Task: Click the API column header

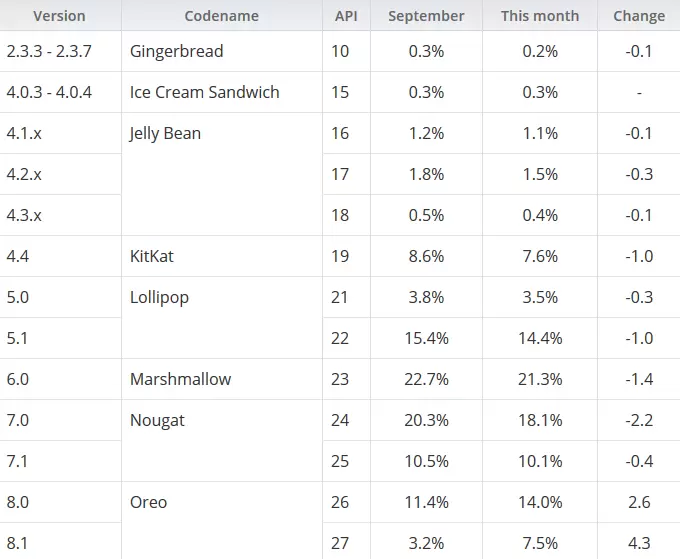Action: tap(346, 16)
